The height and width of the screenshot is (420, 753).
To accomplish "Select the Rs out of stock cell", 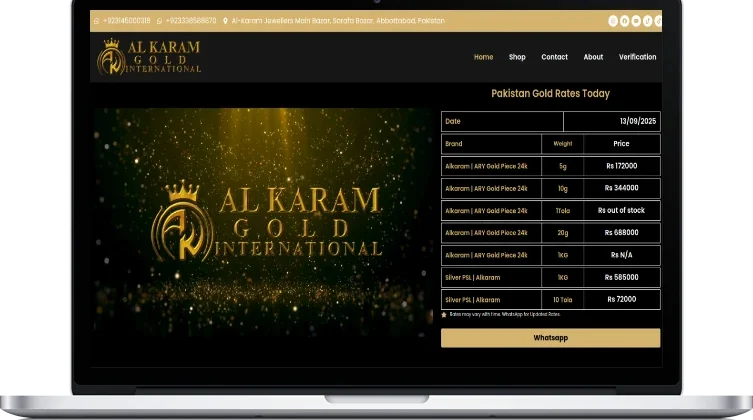I will (621, 211).
